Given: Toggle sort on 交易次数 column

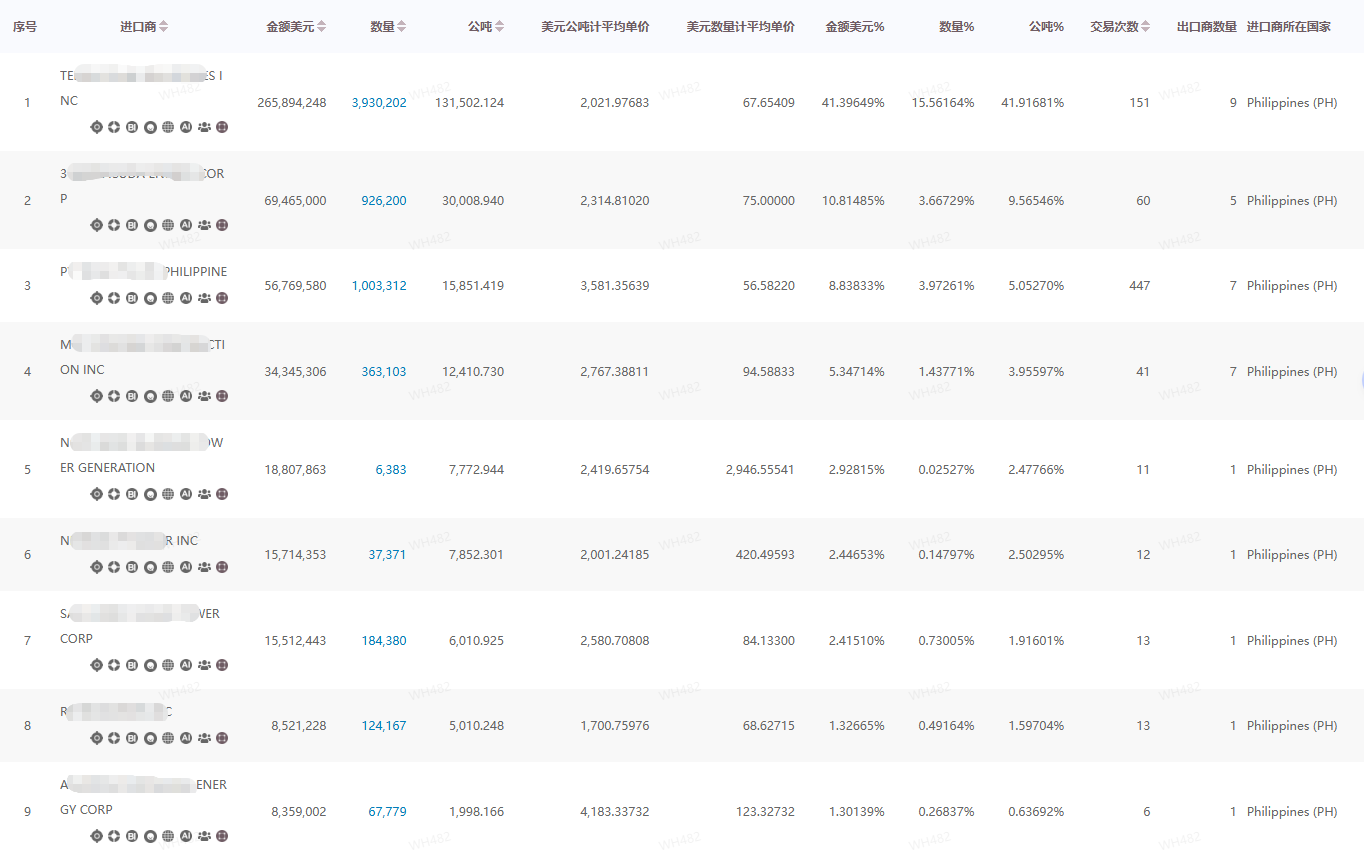Looking at the screenshot, I should [1146, 27].
